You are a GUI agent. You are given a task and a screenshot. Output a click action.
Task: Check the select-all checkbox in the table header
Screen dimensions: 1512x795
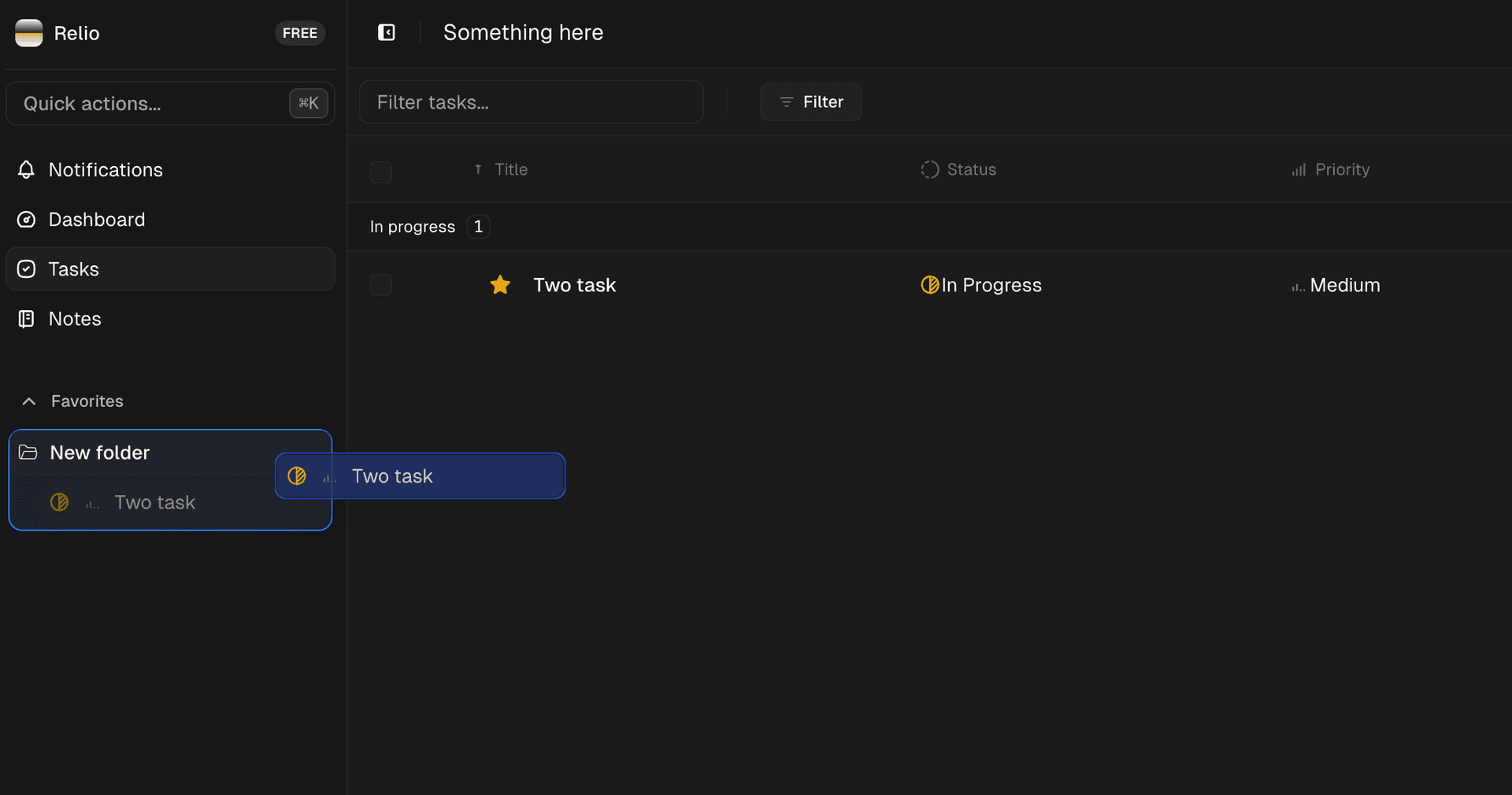[x=380, y=172]
